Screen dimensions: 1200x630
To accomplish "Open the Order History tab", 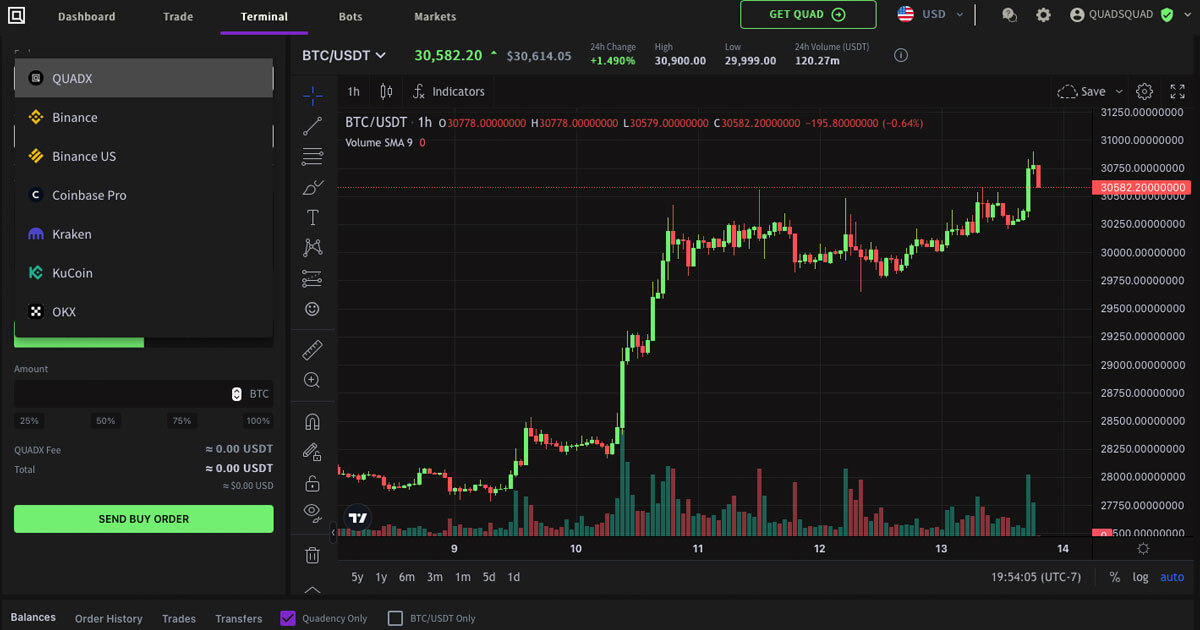I will tap(109, 618).
